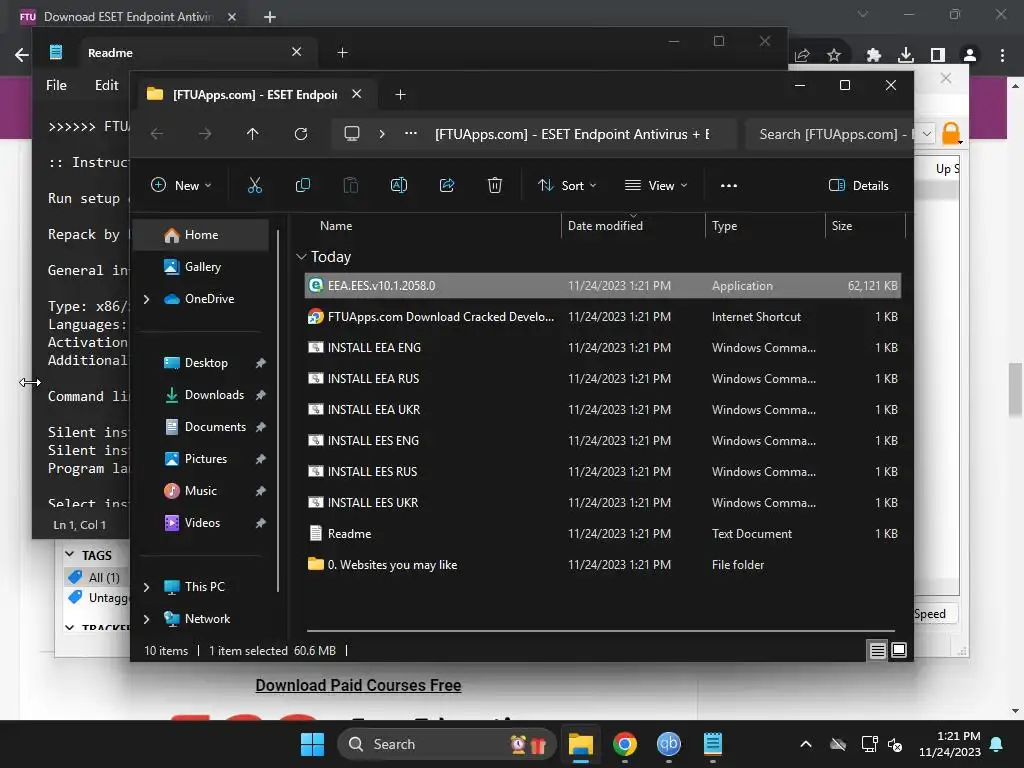The height and width of the screenshot is (768, 1024).
Task: Click the This PC monitor icon in address bar
Action: pos(352,134)
